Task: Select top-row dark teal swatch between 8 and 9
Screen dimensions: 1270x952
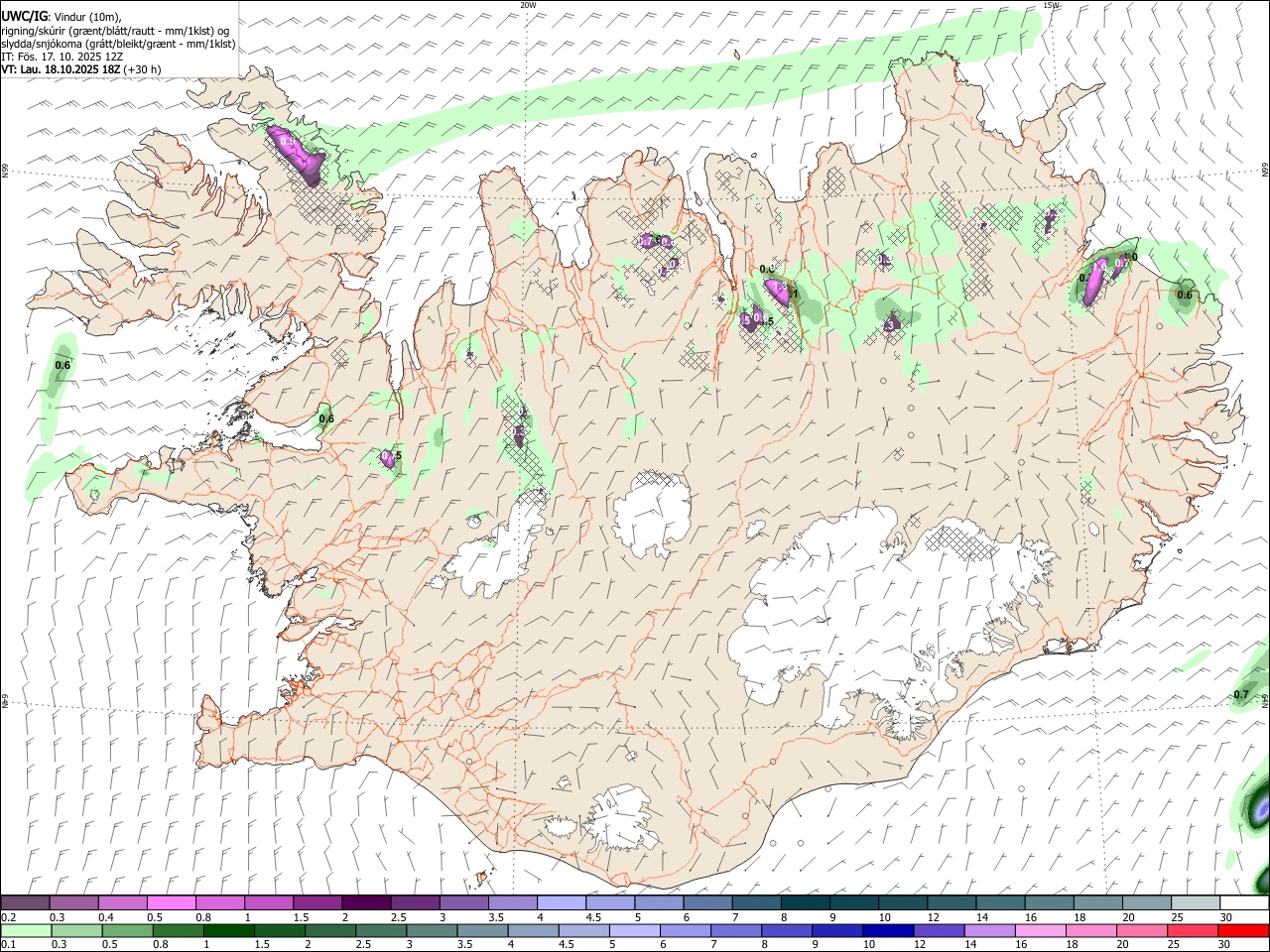Action: 805,903
